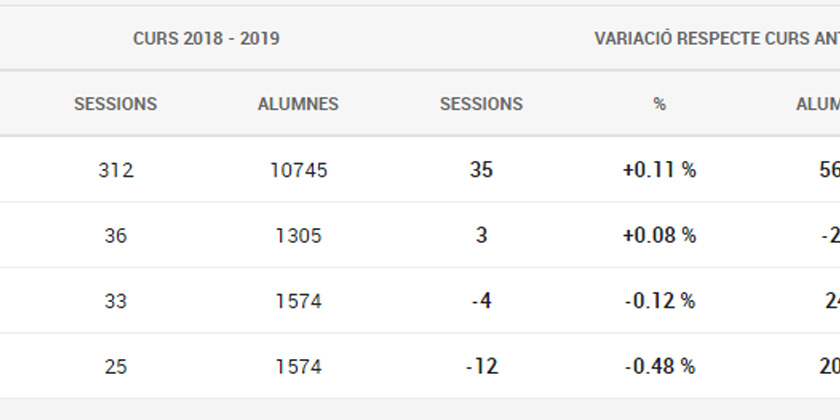
Task: Click the +0.11 % cell
Action: (659, 170)
